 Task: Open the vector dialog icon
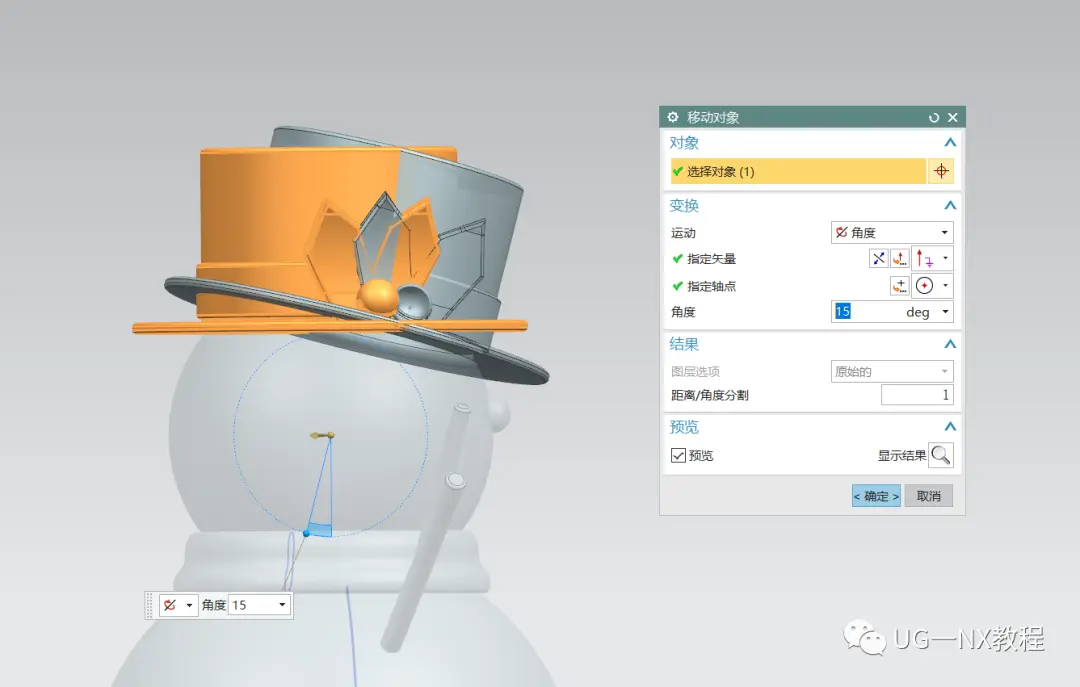pos(900,258)
